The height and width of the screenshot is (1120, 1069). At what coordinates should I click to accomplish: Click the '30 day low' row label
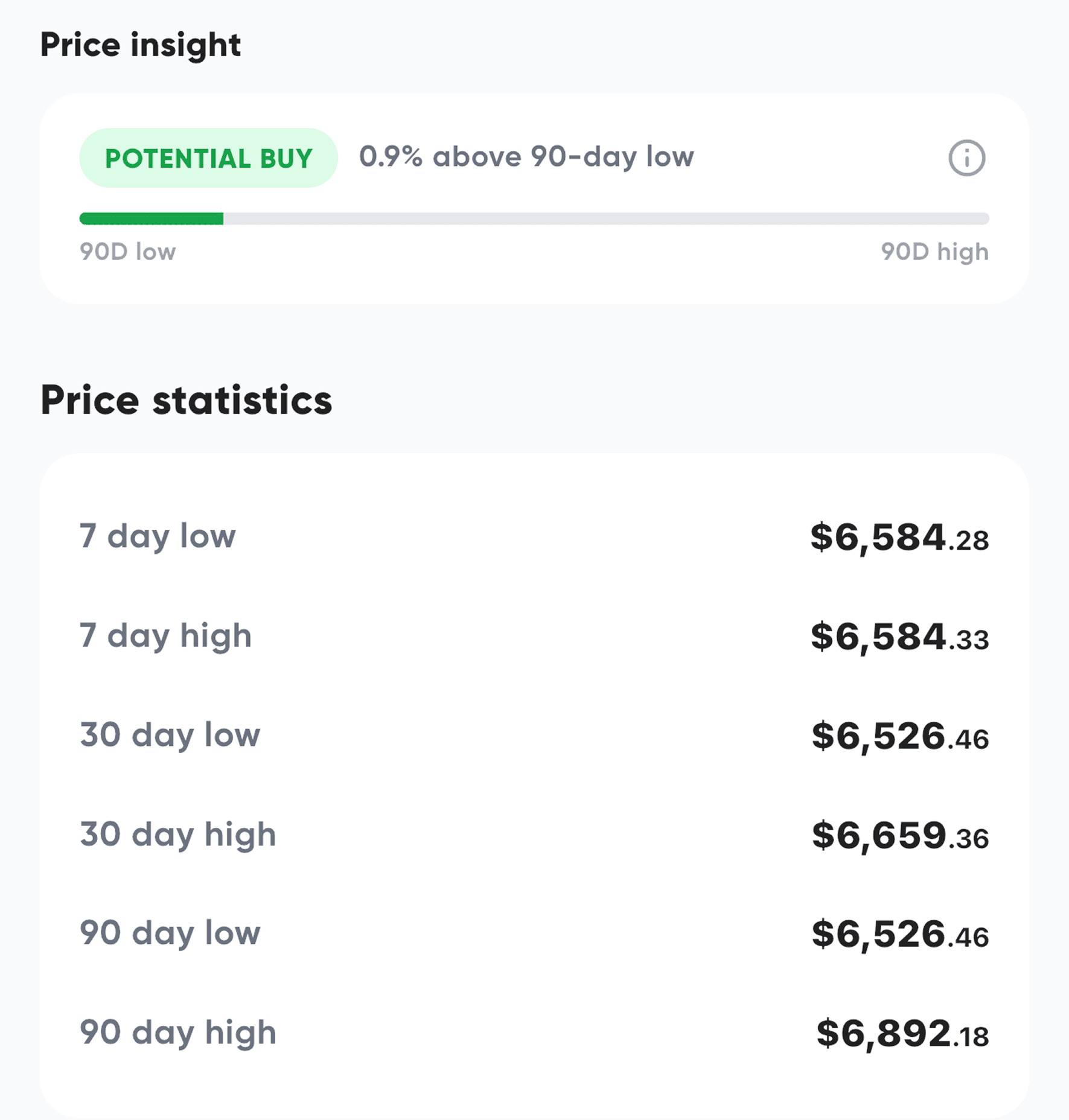point(170,735)
